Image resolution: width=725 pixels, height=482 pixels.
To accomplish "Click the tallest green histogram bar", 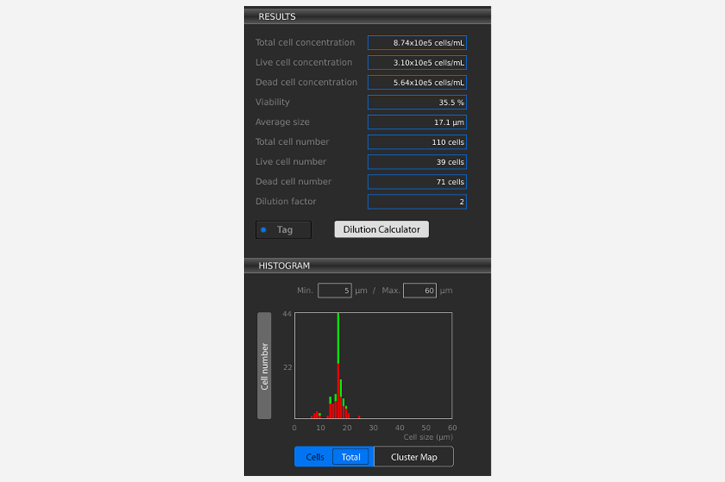I will [x=338, y=338].
